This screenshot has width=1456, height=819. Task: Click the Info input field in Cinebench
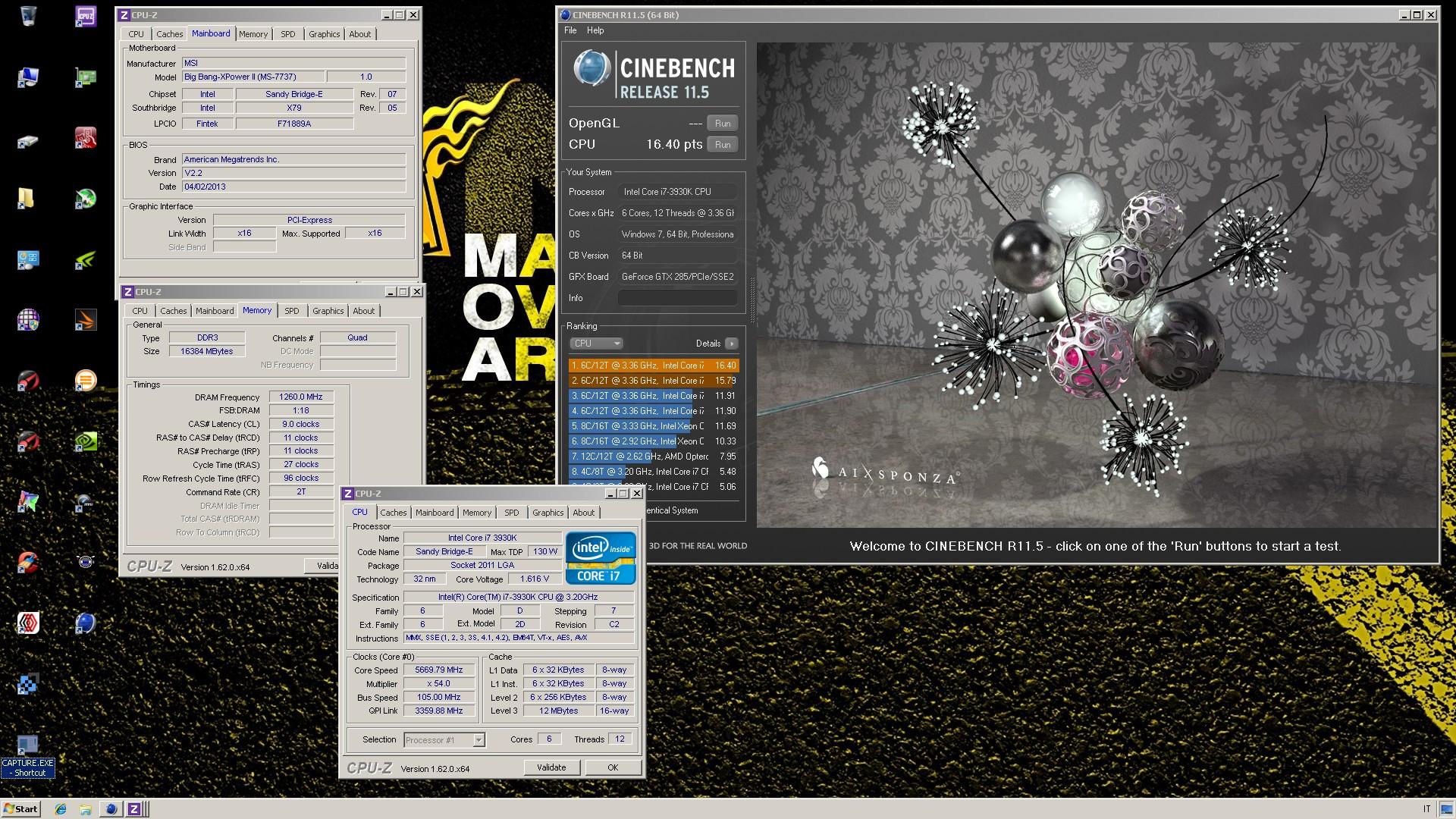point(677,298)
